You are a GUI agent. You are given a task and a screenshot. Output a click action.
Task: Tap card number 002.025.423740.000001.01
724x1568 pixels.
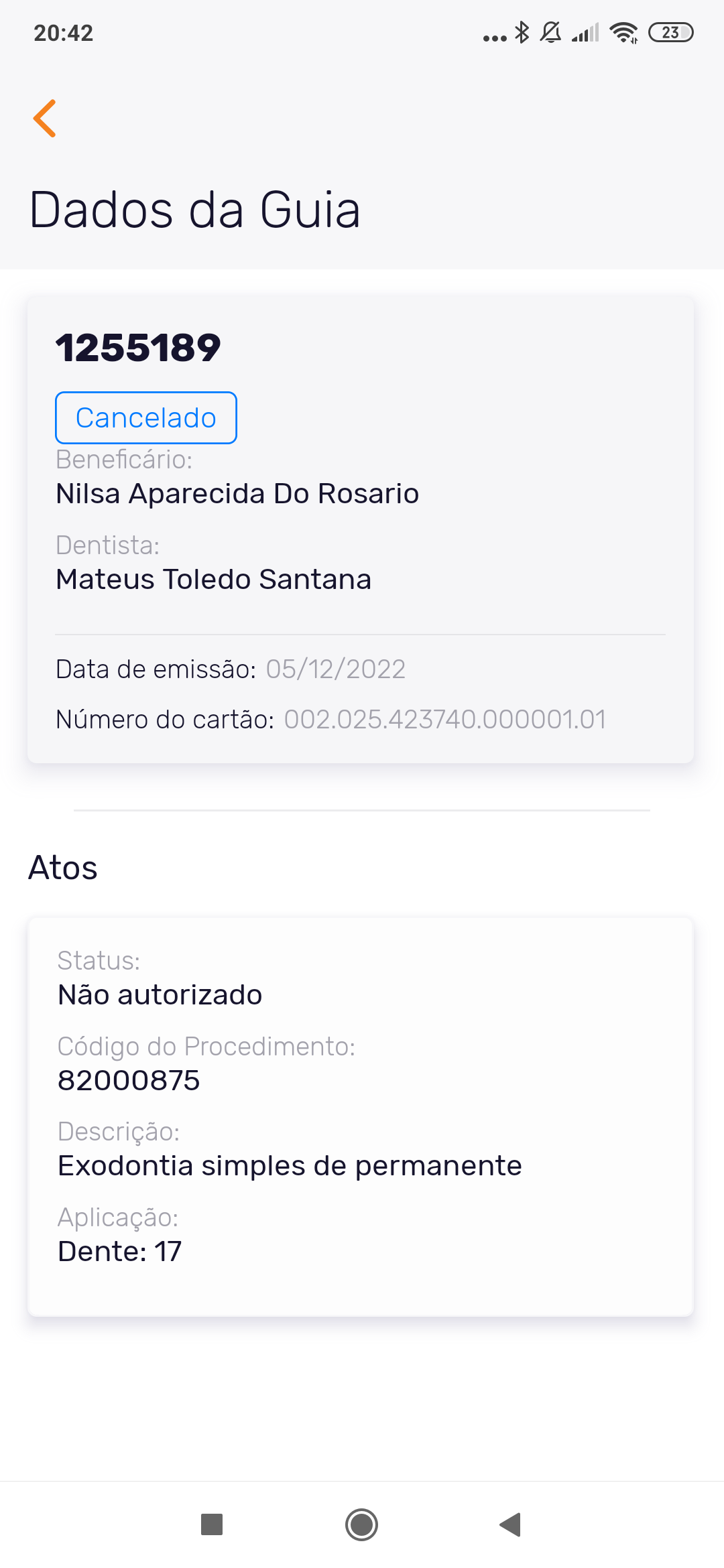tap(445, 720)
